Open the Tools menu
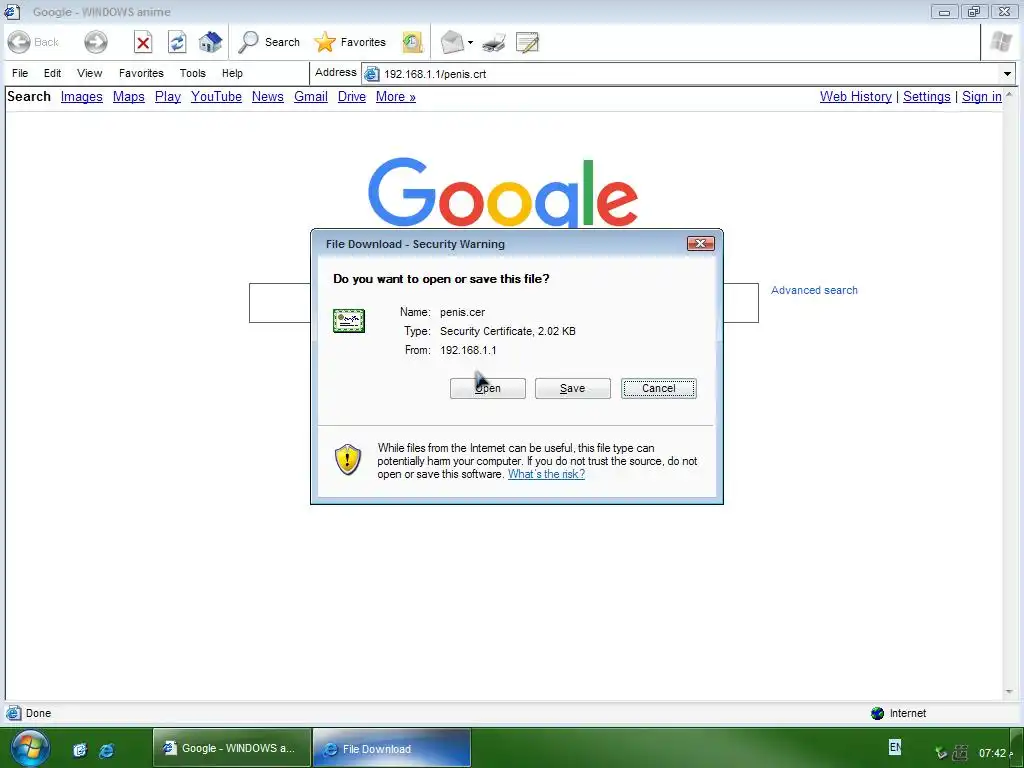 pyautogui.click(x=193, y=73)
